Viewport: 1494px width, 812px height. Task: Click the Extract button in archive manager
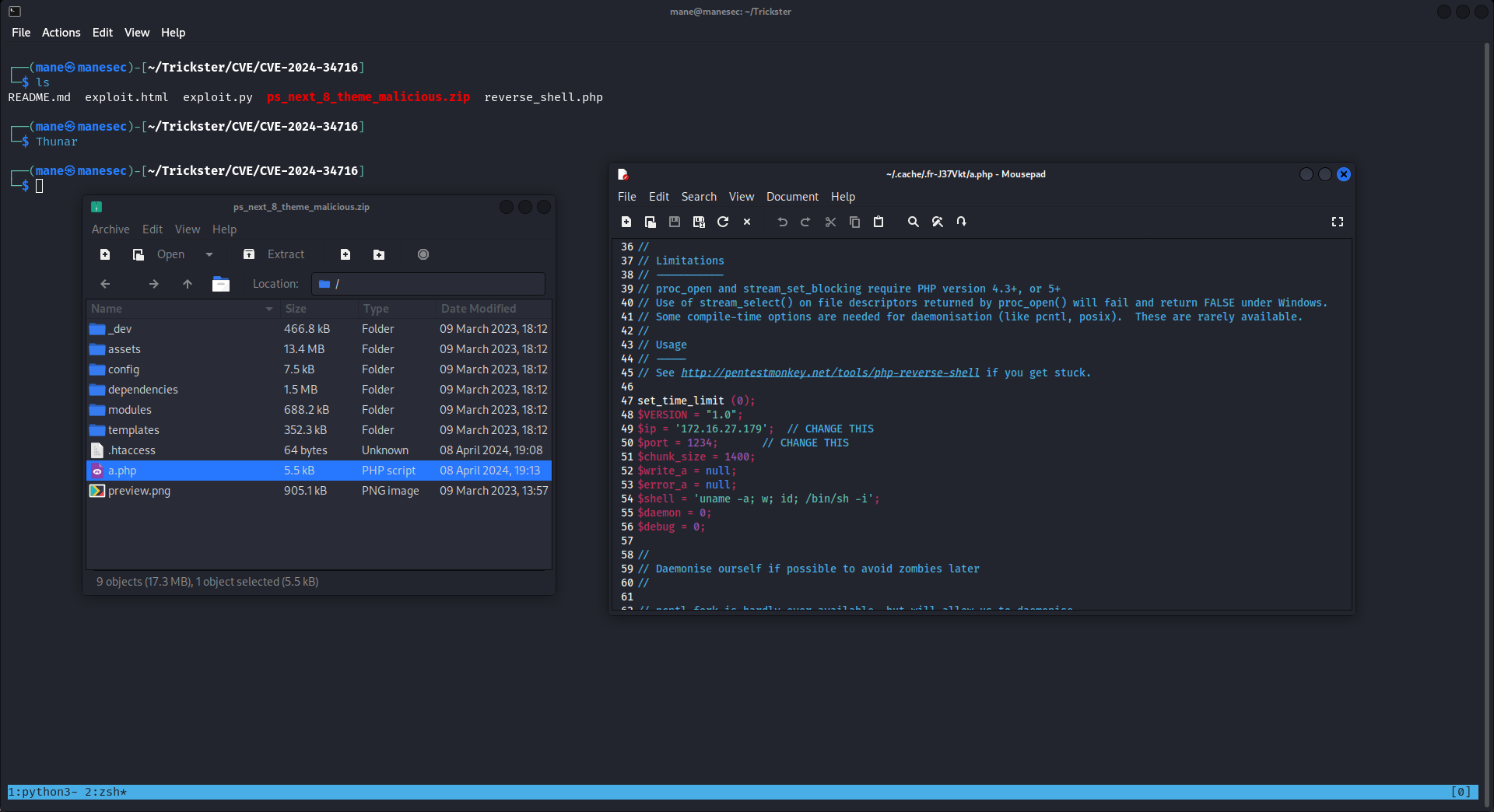click(274, 254)
